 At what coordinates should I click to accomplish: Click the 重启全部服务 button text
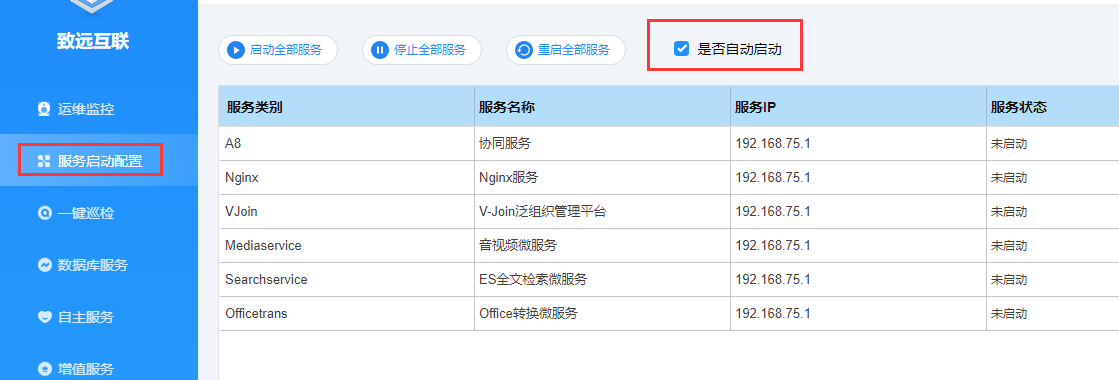click(x=574, y=50)
